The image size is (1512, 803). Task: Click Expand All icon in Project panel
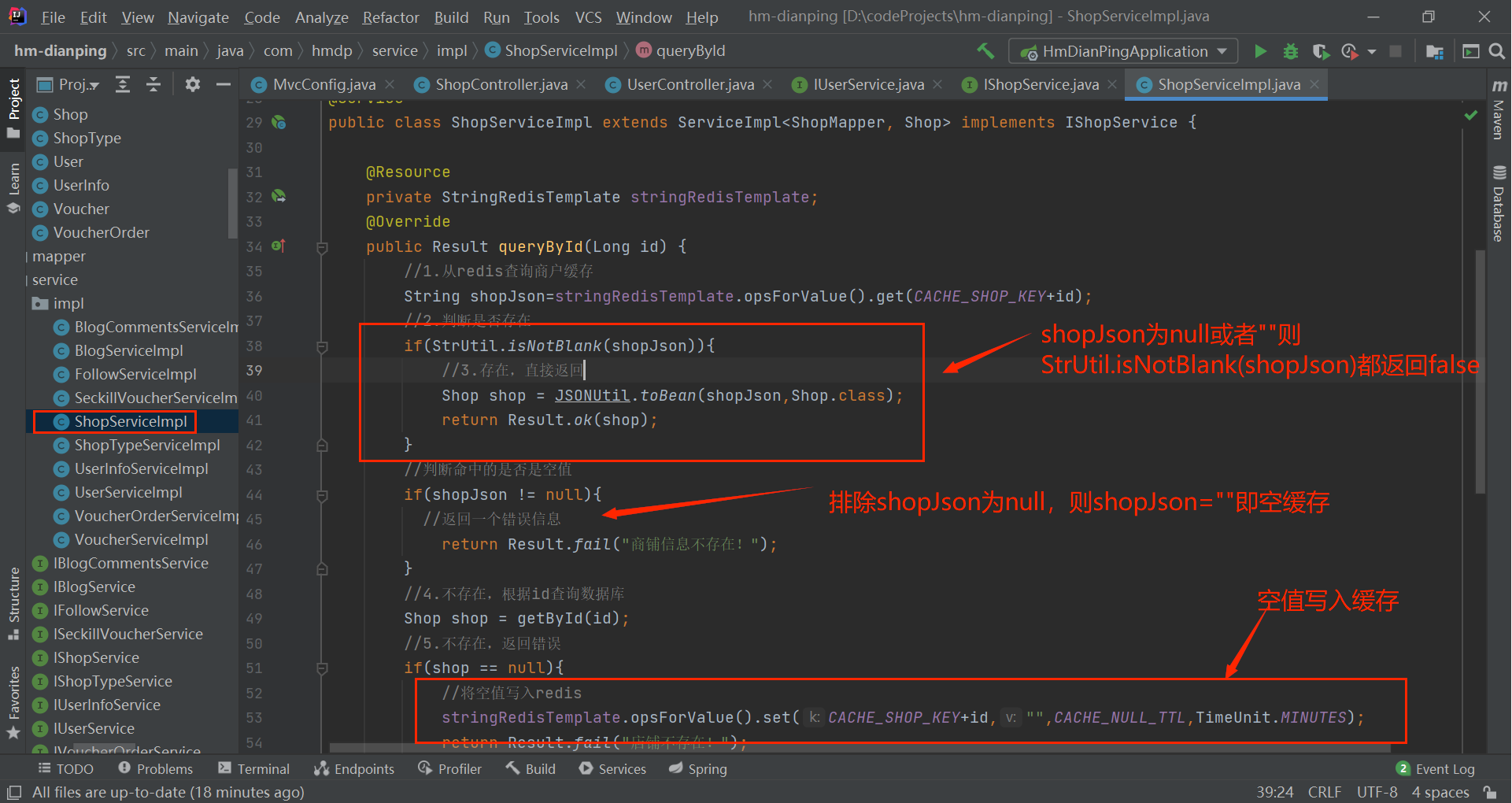point(123,84)
